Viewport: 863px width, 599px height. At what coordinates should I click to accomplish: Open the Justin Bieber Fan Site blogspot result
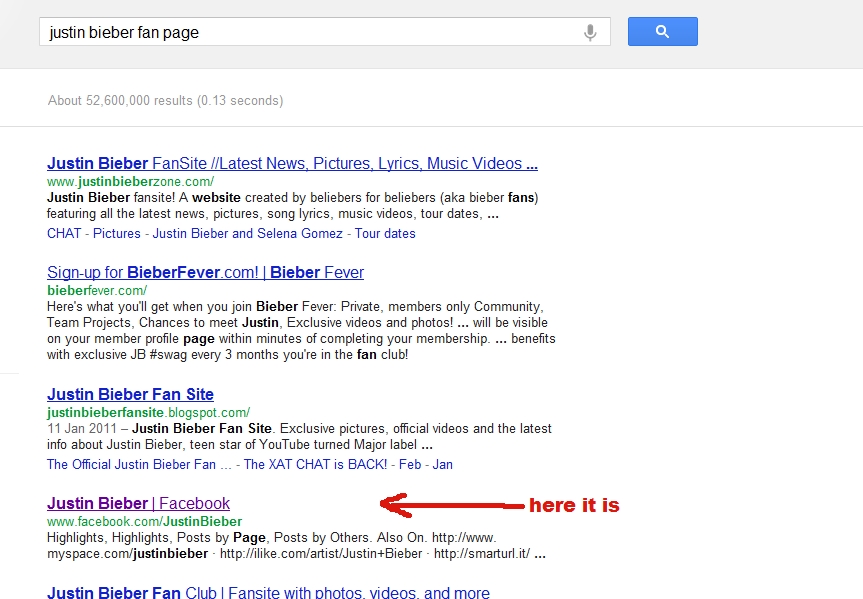130,394
